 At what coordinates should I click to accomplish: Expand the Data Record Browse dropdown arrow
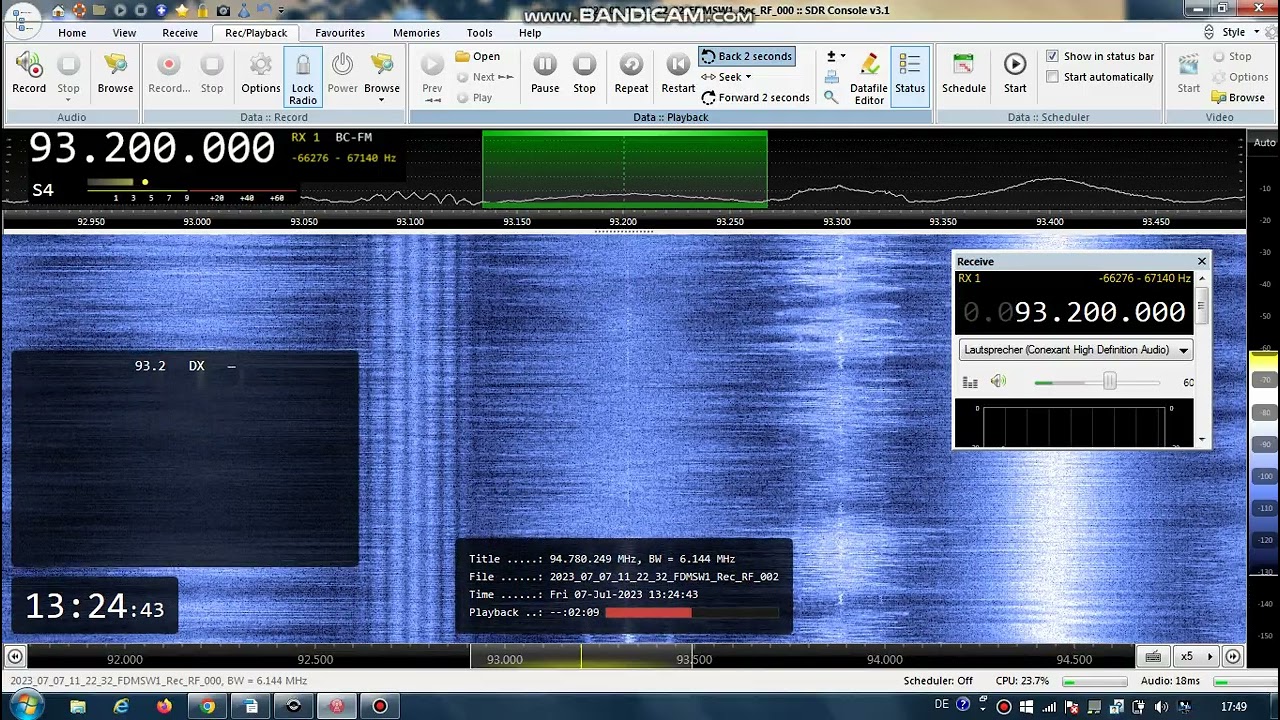click(x=381, y=99)
